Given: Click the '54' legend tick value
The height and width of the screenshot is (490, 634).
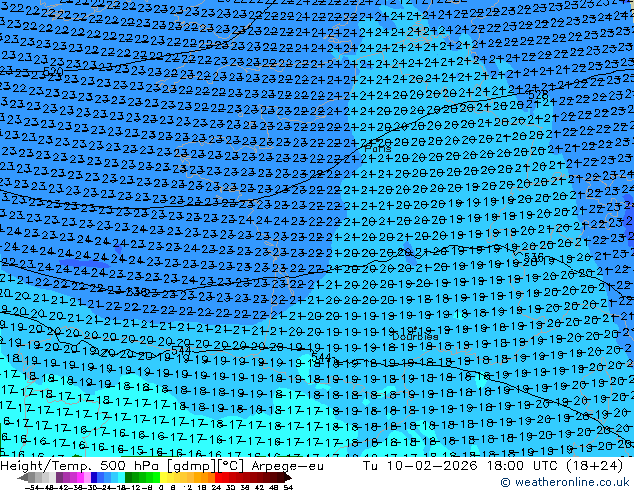Looking at the screenshot, I should click(x=288, y=488).
